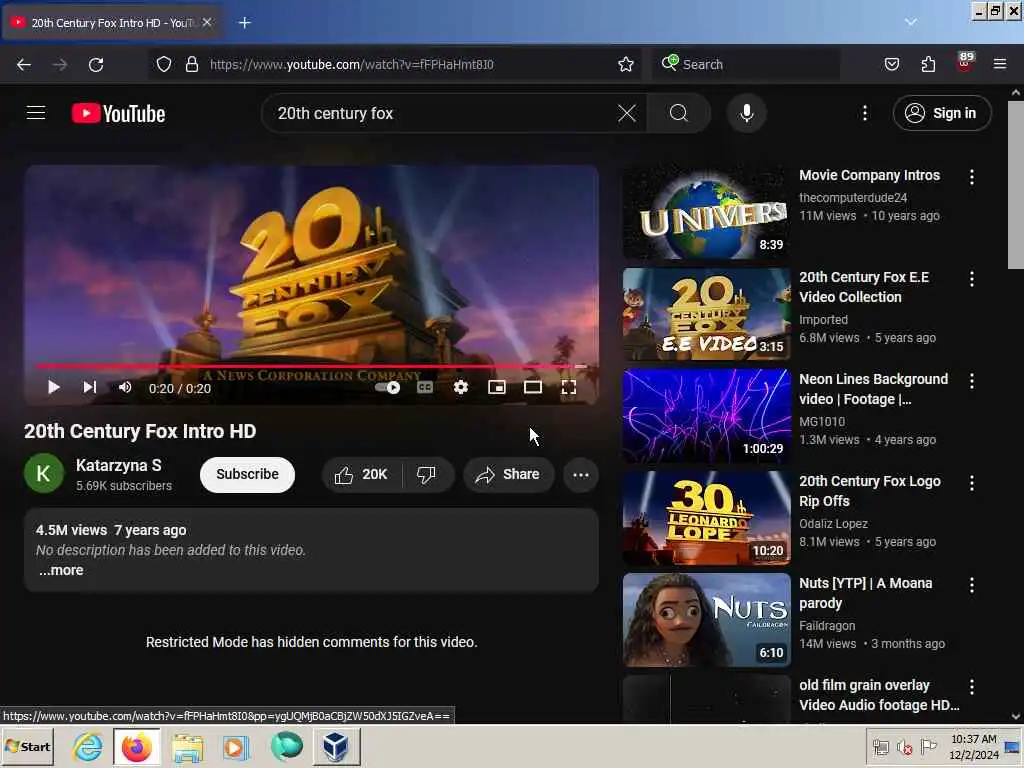Open extension icon with 89 badge

965,63
